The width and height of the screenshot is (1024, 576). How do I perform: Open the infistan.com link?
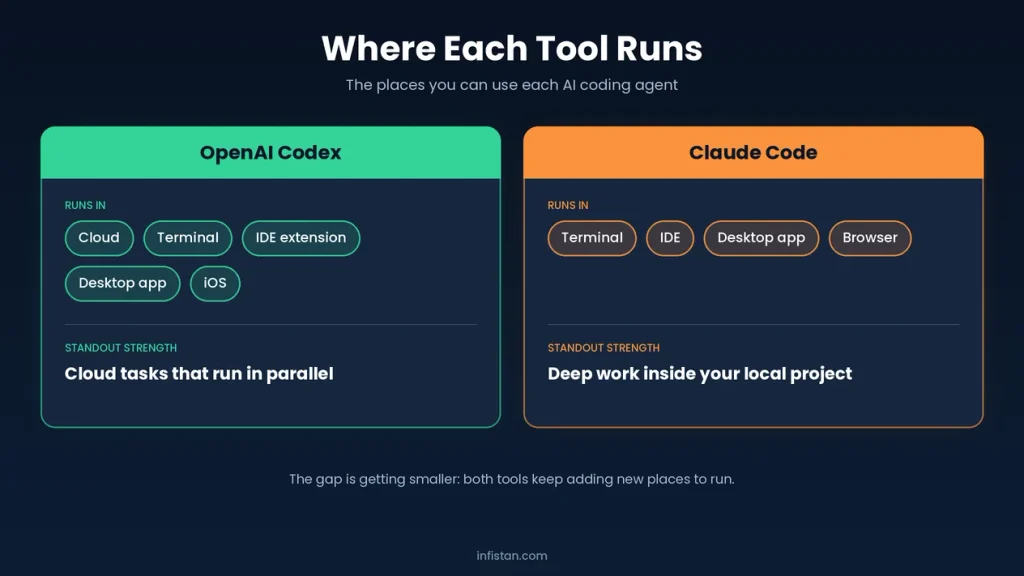point(512,556)
